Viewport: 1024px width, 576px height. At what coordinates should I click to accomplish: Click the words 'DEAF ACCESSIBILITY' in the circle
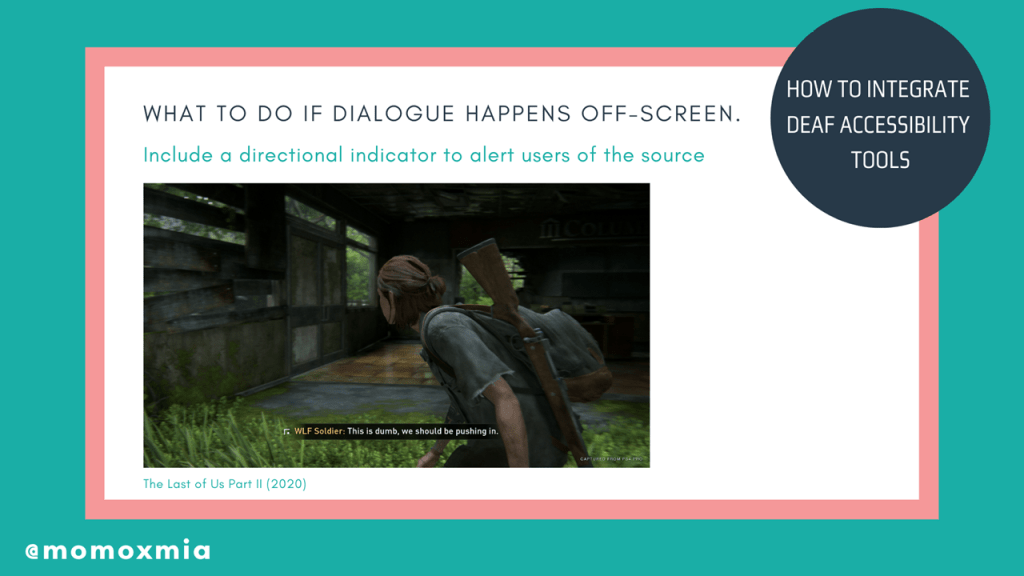pos(877,125)
